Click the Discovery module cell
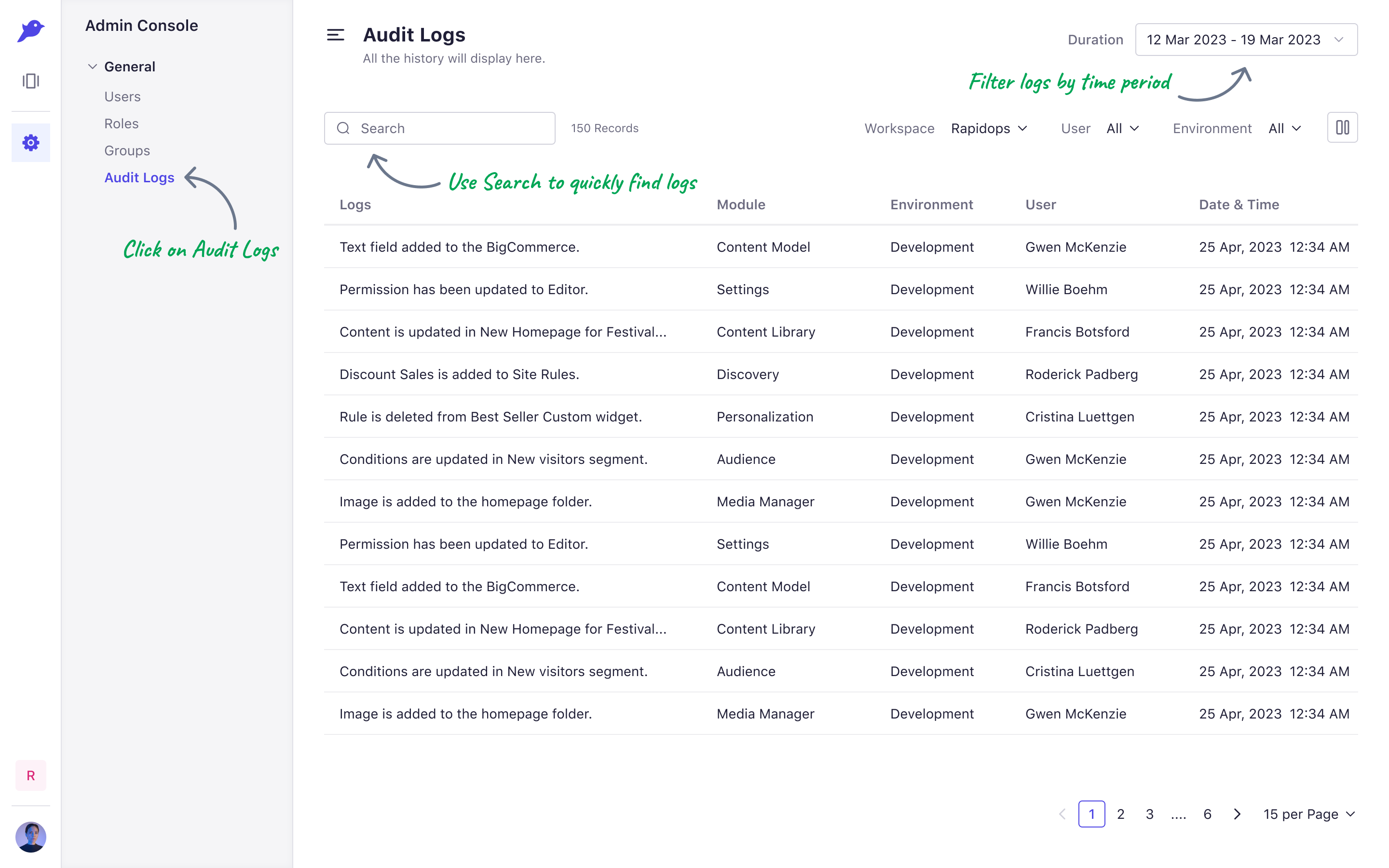This screenshot has width=1389, height=868. (747, 374)
